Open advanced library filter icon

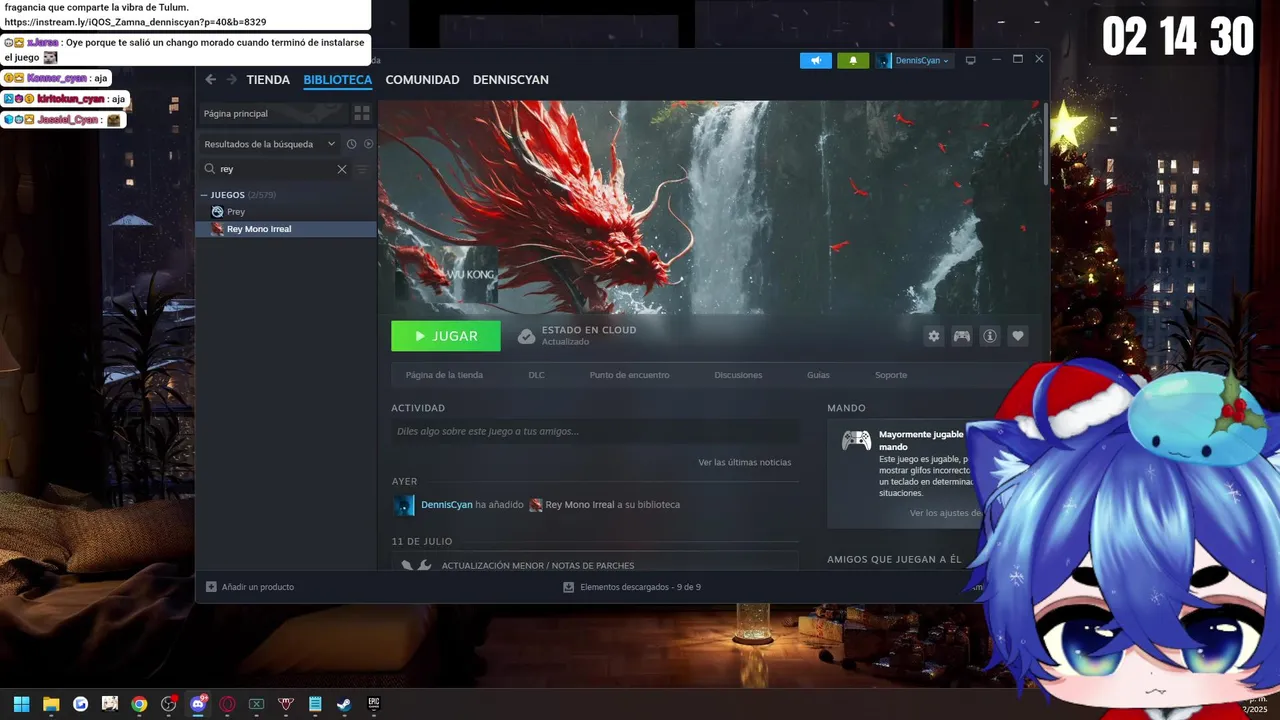tap(363, 169)
